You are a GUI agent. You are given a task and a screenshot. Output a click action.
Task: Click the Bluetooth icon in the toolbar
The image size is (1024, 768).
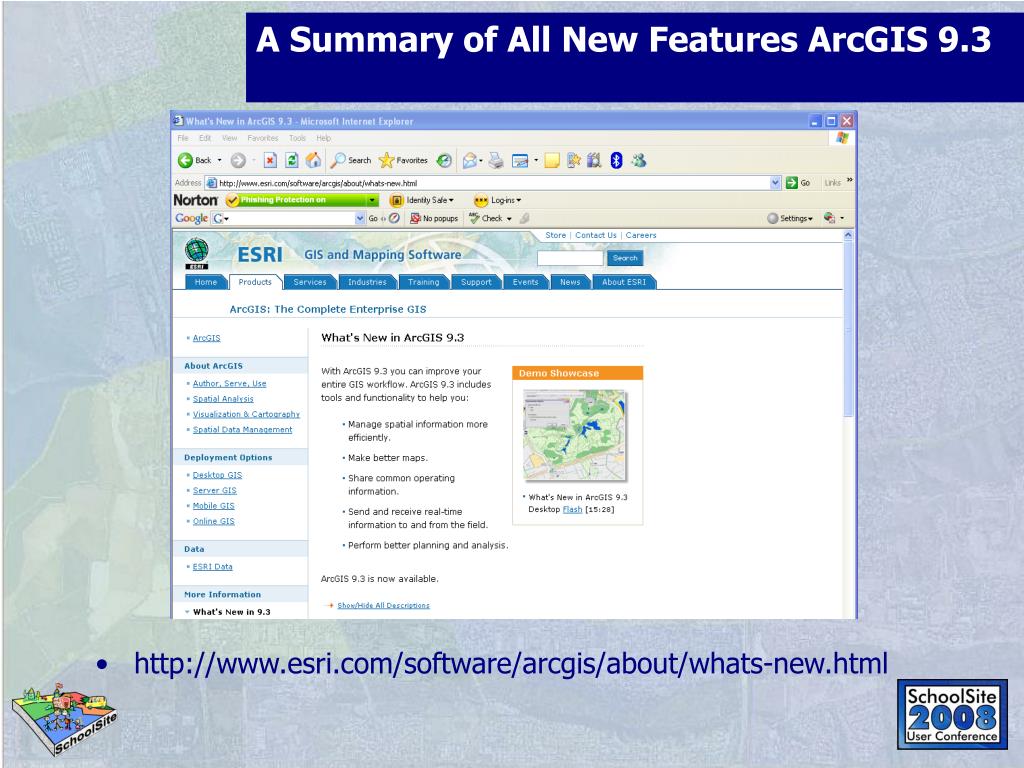coord(616,160)
